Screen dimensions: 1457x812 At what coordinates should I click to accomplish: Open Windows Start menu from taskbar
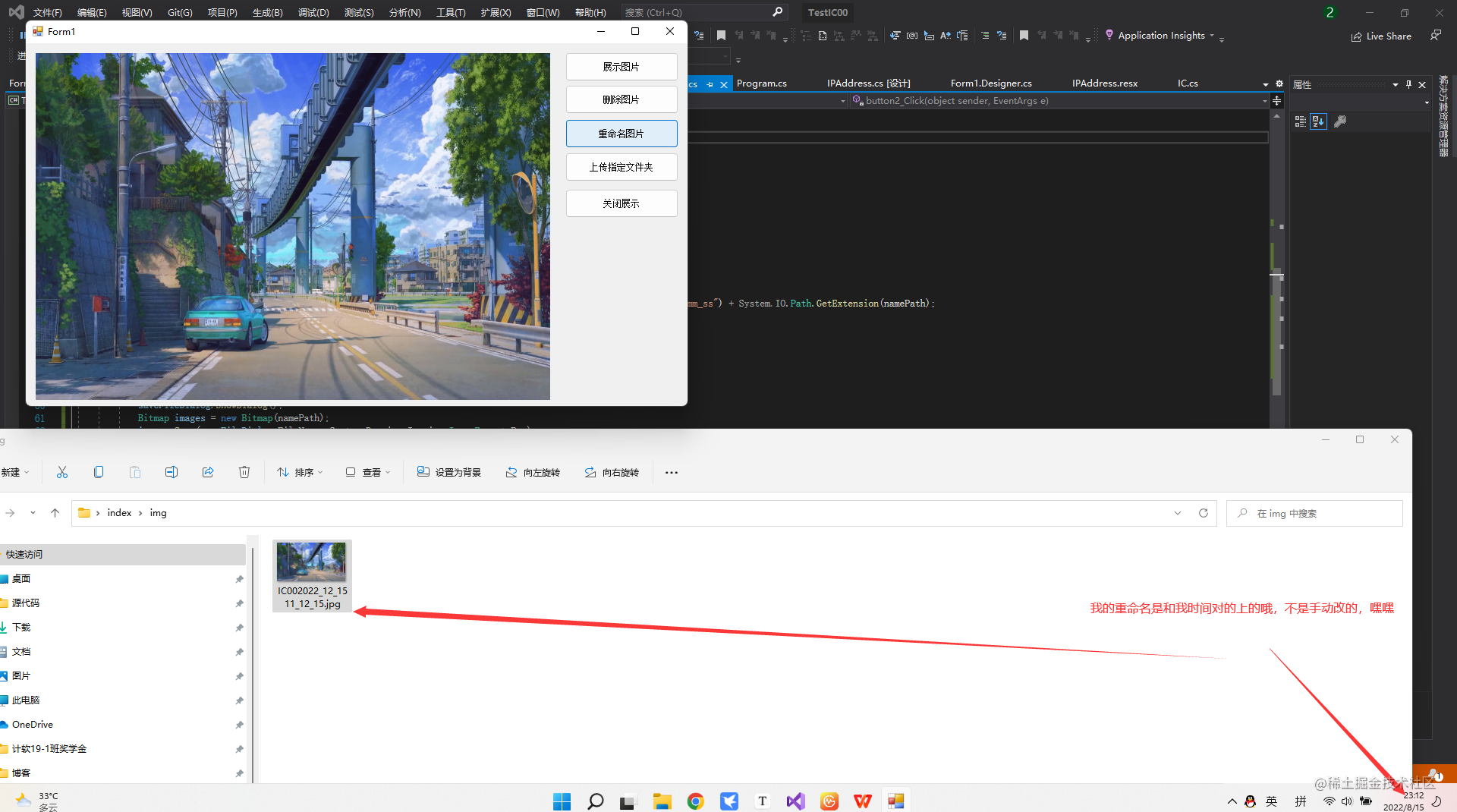tap(562, 801)
